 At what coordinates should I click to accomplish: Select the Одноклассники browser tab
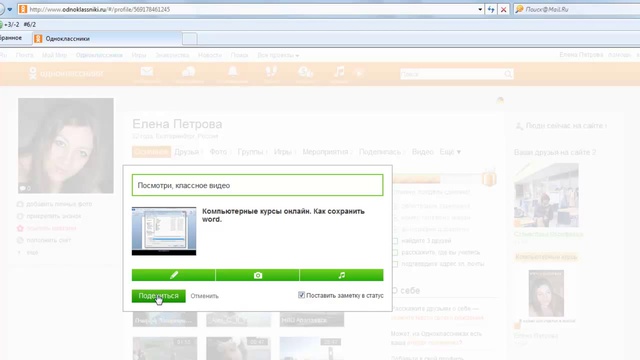pyautogui.click(x=107, y=39)
